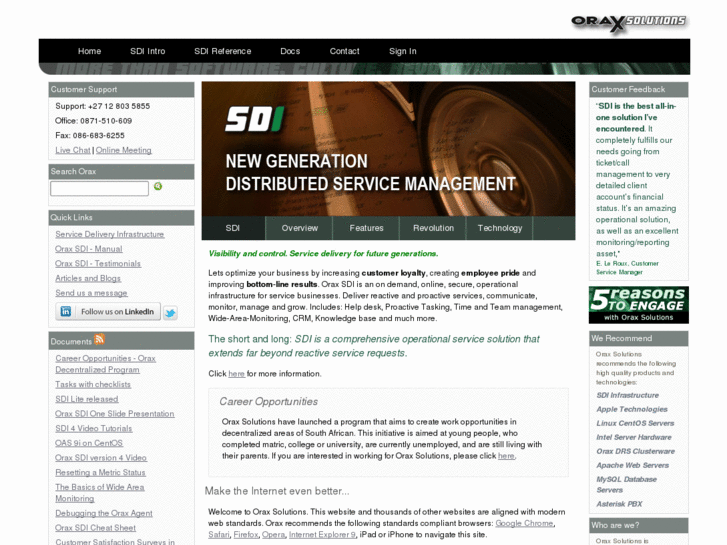The height and width of the screenshot is (545, 727).
Task: Click the Career Opportunities heading in content
Action: (268, 402)
